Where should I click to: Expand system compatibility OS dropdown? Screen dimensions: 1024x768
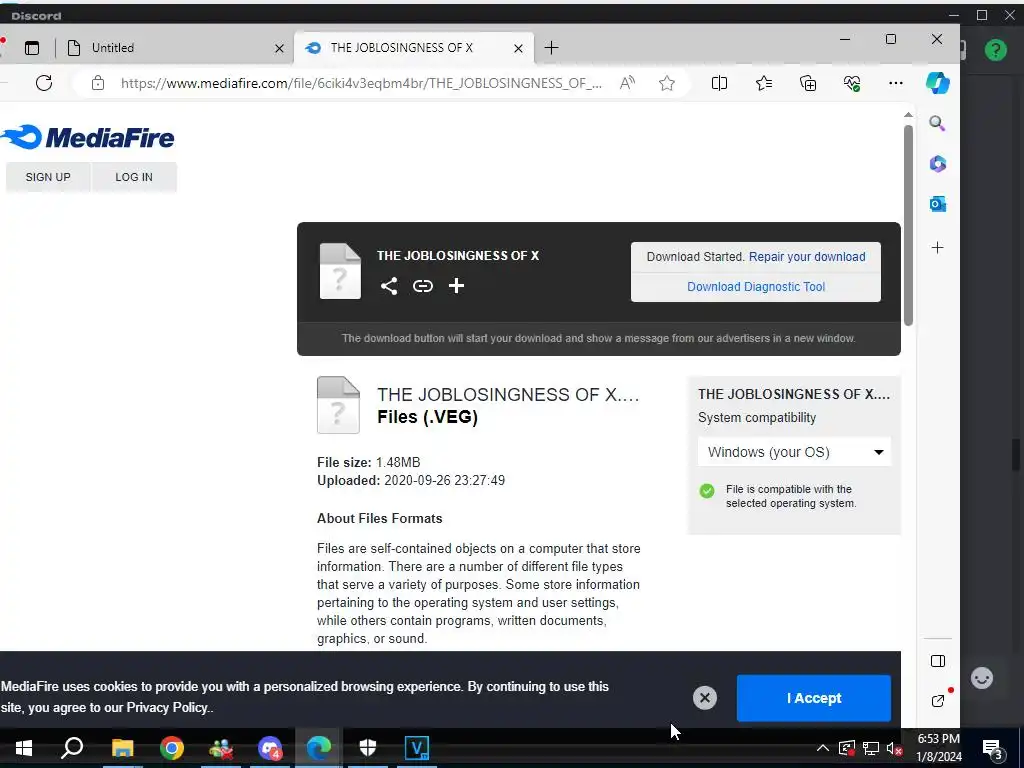pos(794,452)
